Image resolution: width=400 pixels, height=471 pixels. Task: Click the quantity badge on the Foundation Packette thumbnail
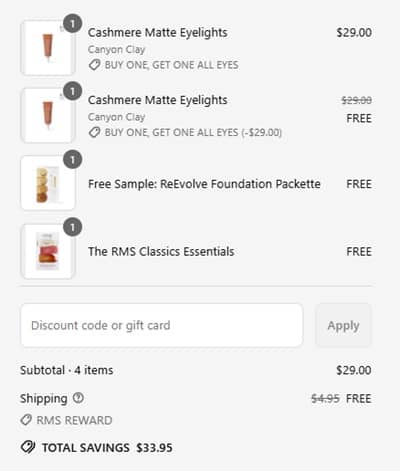(x=72, y=159)
